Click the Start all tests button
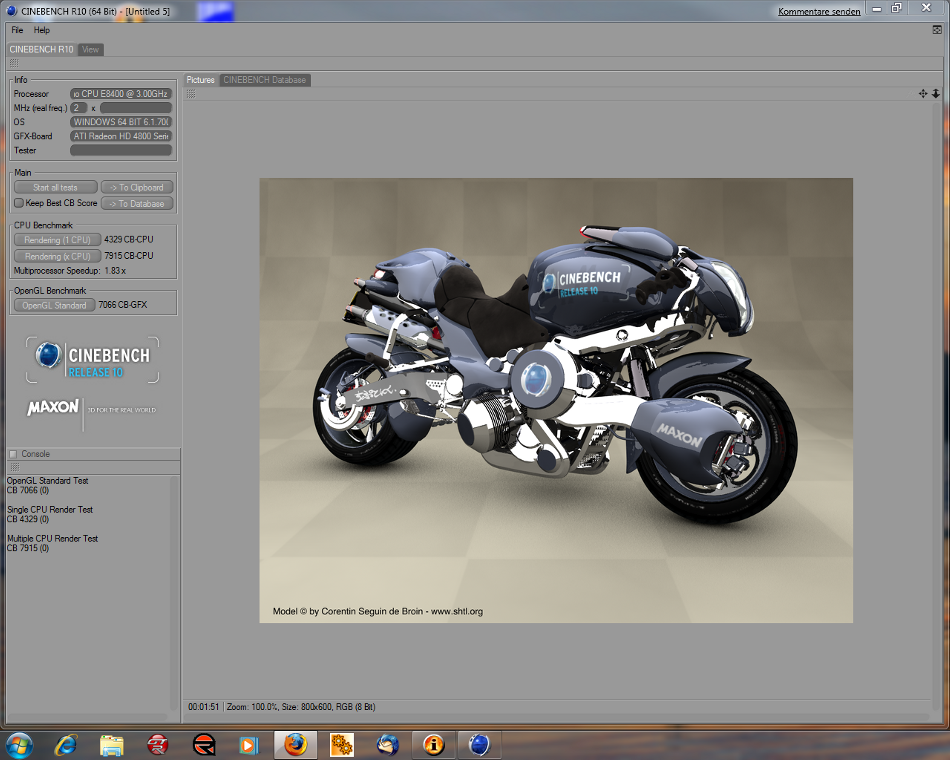The height and width of the screenshot is (760, 950). (x=55, y=187)
